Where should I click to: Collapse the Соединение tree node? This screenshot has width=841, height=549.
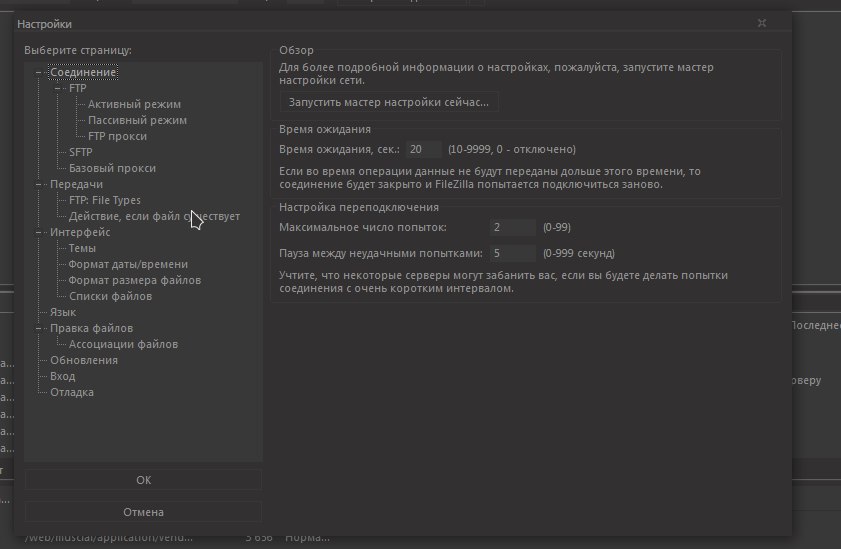coord(39,72)
